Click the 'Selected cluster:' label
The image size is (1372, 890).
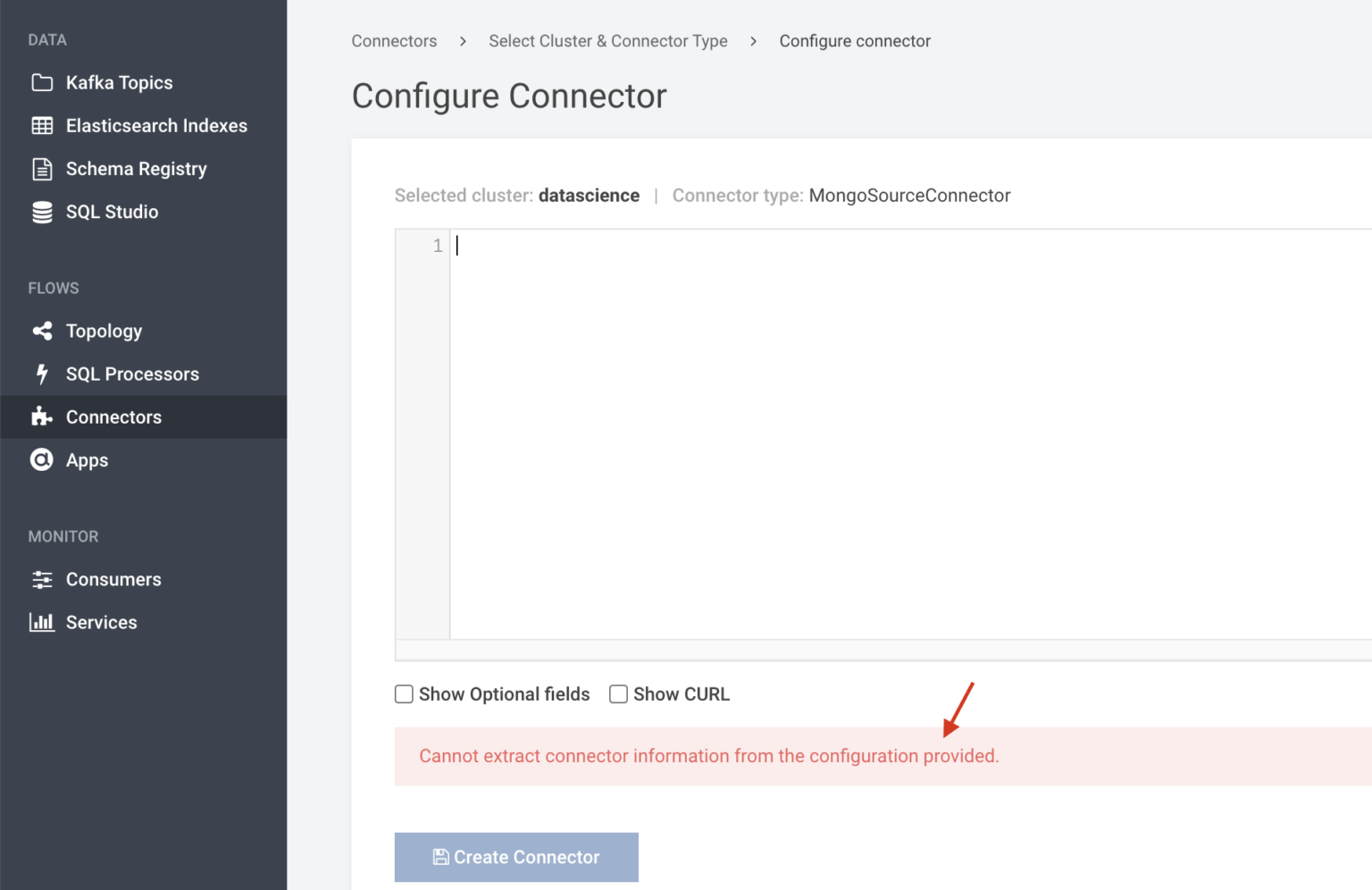tap(464, 196)
